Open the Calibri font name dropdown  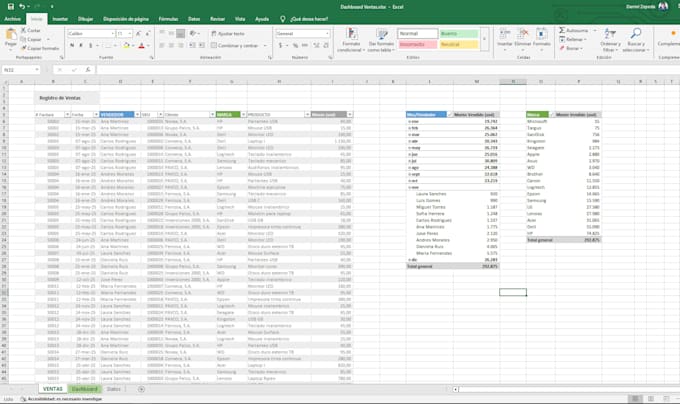113,33
